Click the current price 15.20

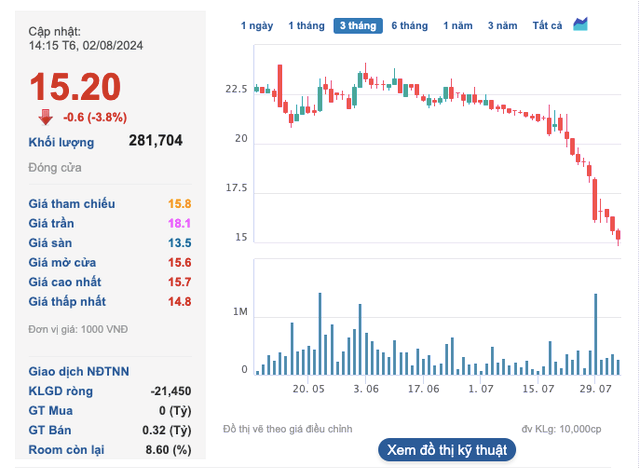tap(75, 86)
